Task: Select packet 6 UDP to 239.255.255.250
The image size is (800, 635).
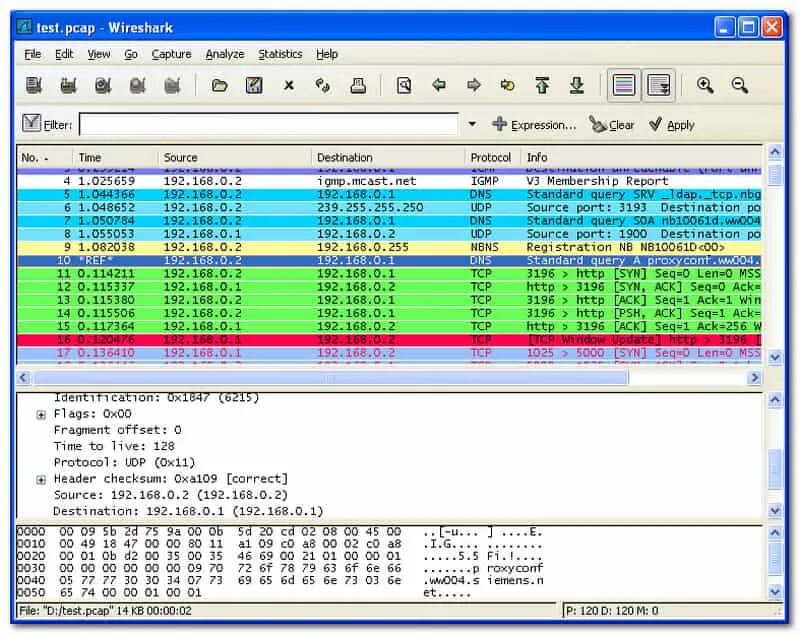Action: click(x=389, y=208)
